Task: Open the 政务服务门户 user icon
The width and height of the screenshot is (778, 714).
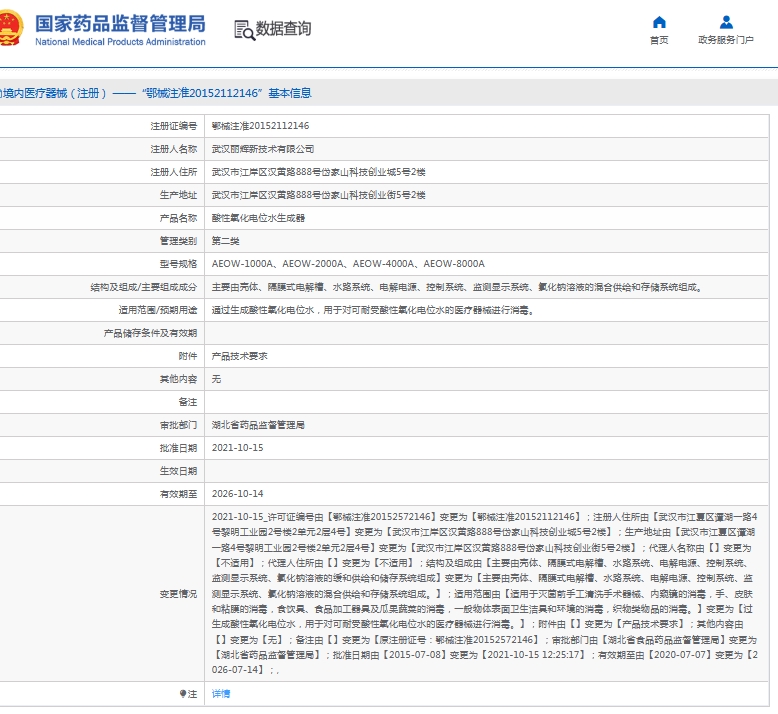Action: [726, 22]
